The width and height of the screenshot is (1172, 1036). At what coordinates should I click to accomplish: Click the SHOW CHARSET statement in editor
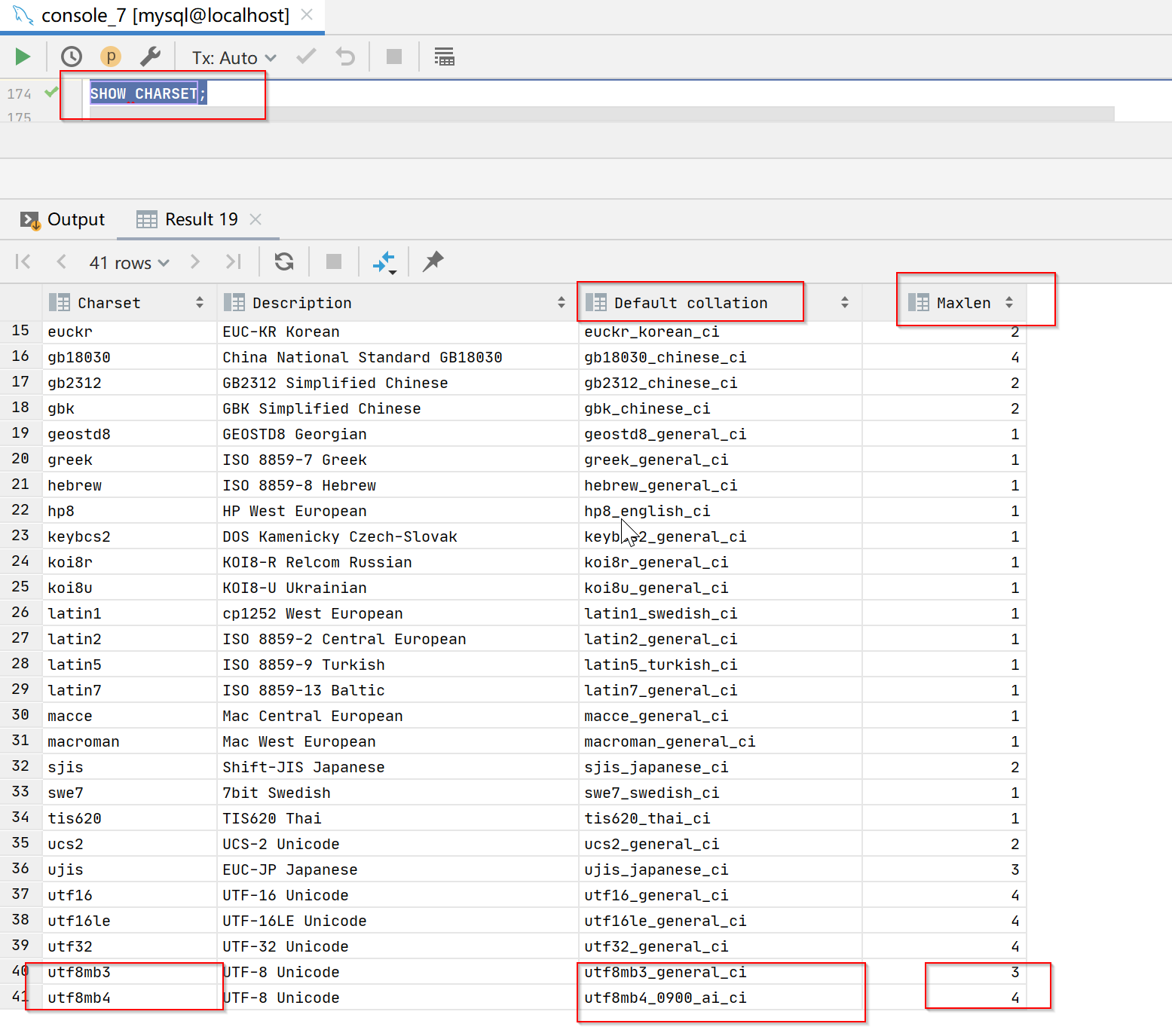(x=148, y=93)
